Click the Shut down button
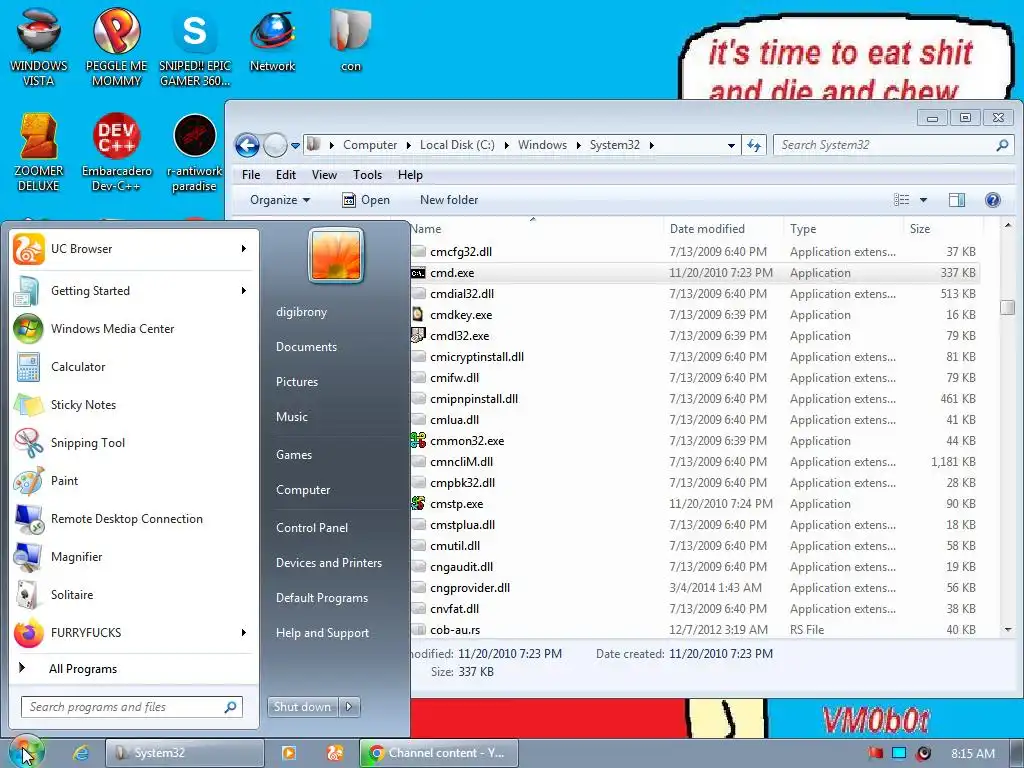The image size is (1024, 768). pos(302,707)
